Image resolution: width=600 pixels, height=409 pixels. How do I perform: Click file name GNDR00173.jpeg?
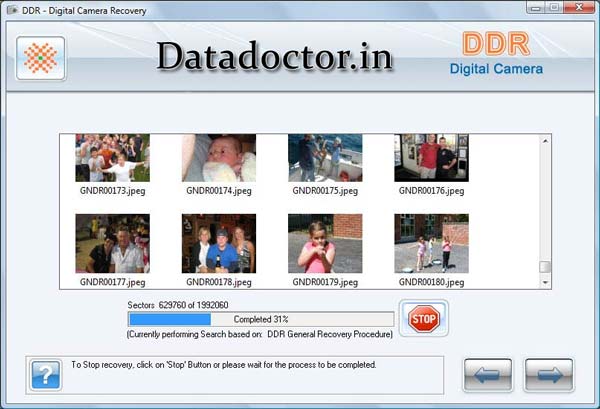click(x=112, y=191)
